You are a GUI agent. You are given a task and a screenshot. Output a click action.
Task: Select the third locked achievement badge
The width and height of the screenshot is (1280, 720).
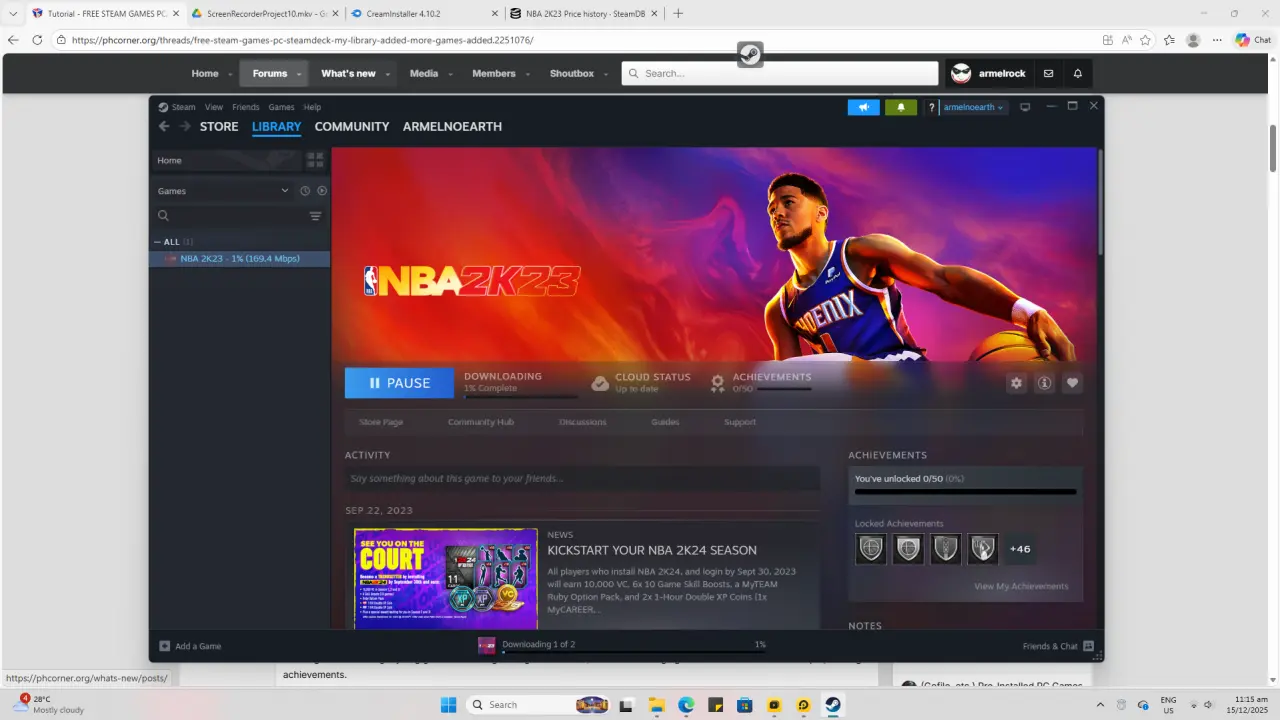pos(945,549)
